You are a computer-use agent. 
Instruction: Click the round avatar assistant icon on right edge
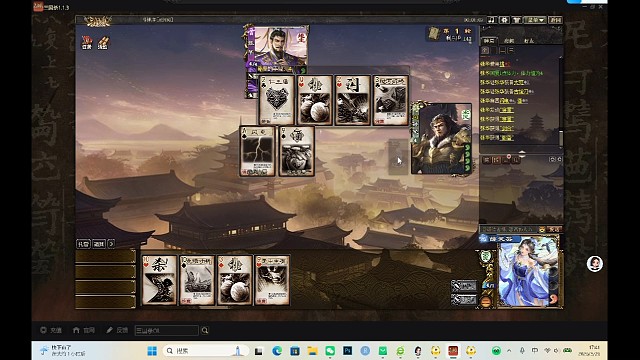click(x=595, y=264)
